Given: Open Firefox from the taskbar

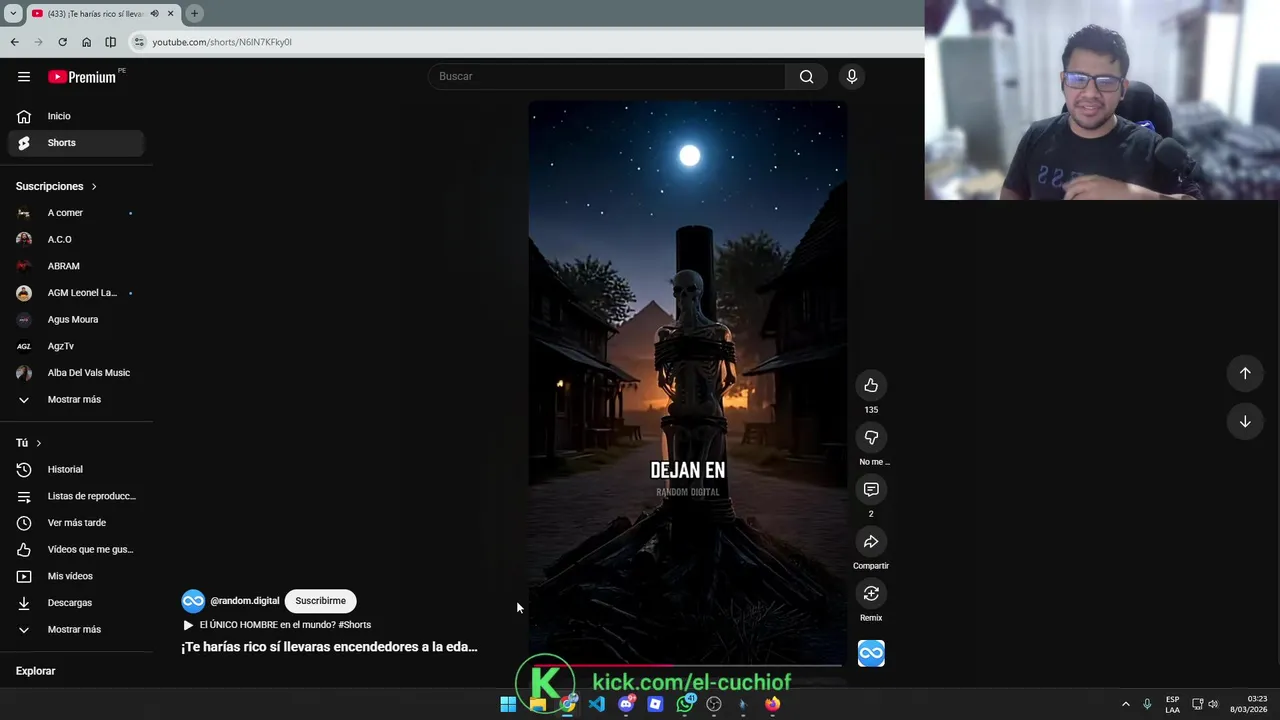Looking at the screenshot, I should pyautogui.click(x=773, y=704).
